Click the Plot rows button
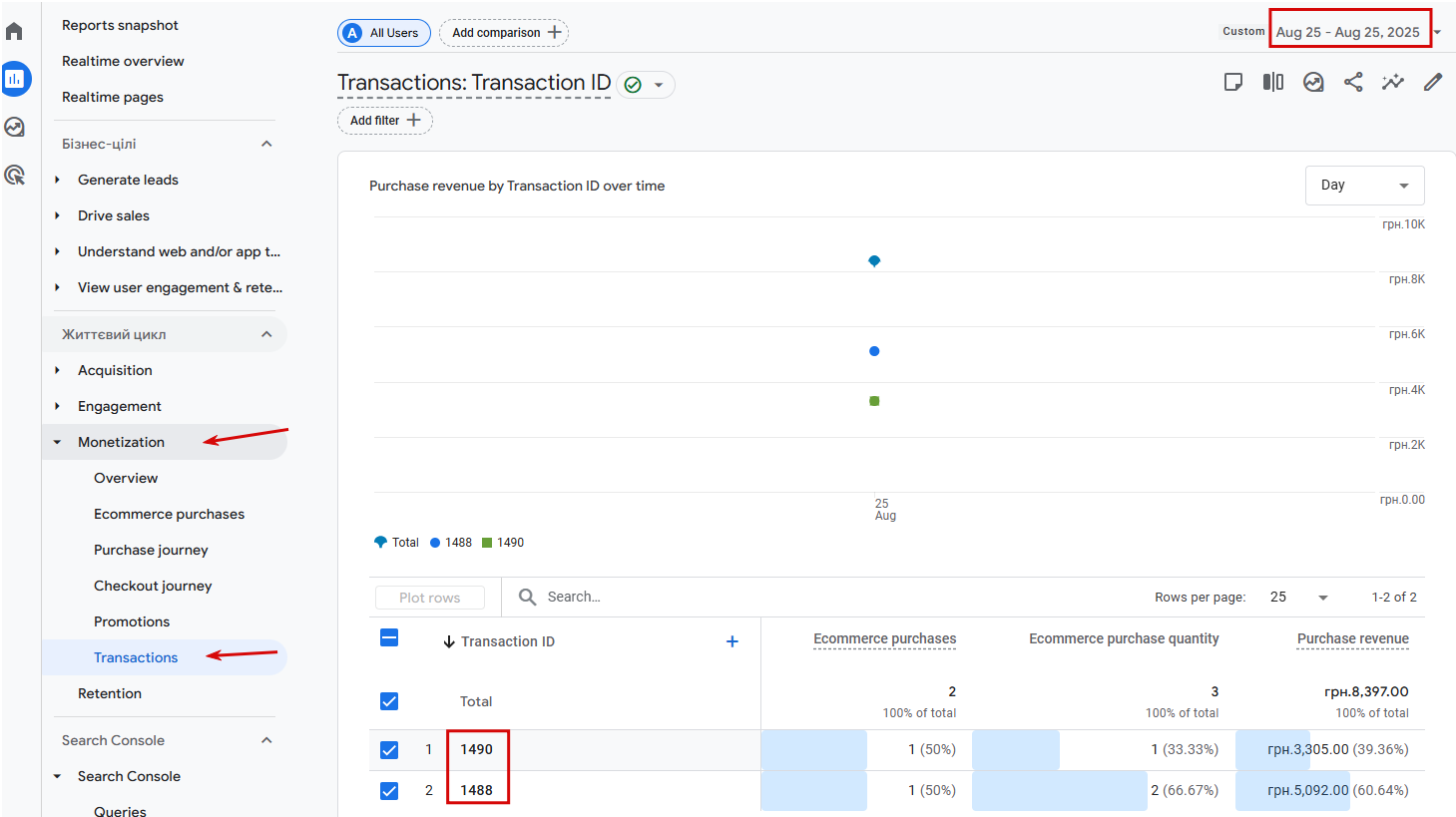Image resolution: width=1456 pixels, height=817 pixels. pyautogui.click(x=430, y=598)
